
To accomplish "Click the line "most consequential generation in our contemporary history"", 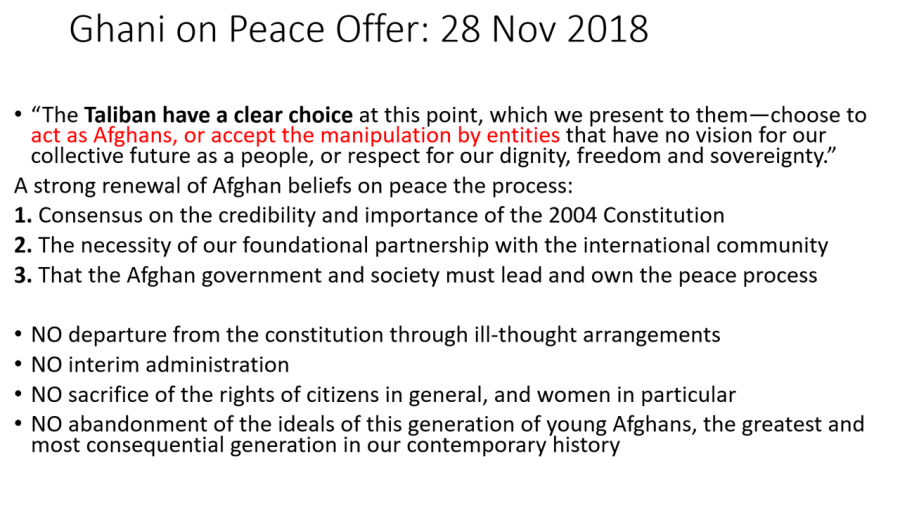I will (x=325, y=444).
